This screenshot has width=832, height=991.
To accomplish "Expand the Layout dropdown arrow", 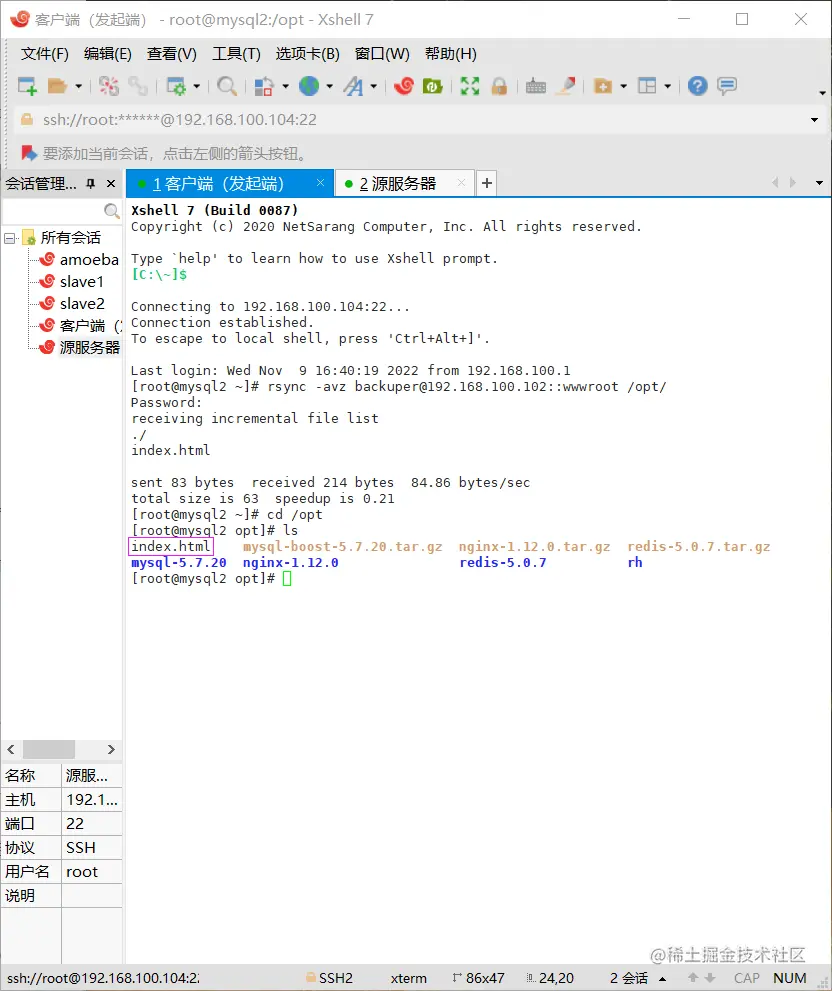I will 668,86.
